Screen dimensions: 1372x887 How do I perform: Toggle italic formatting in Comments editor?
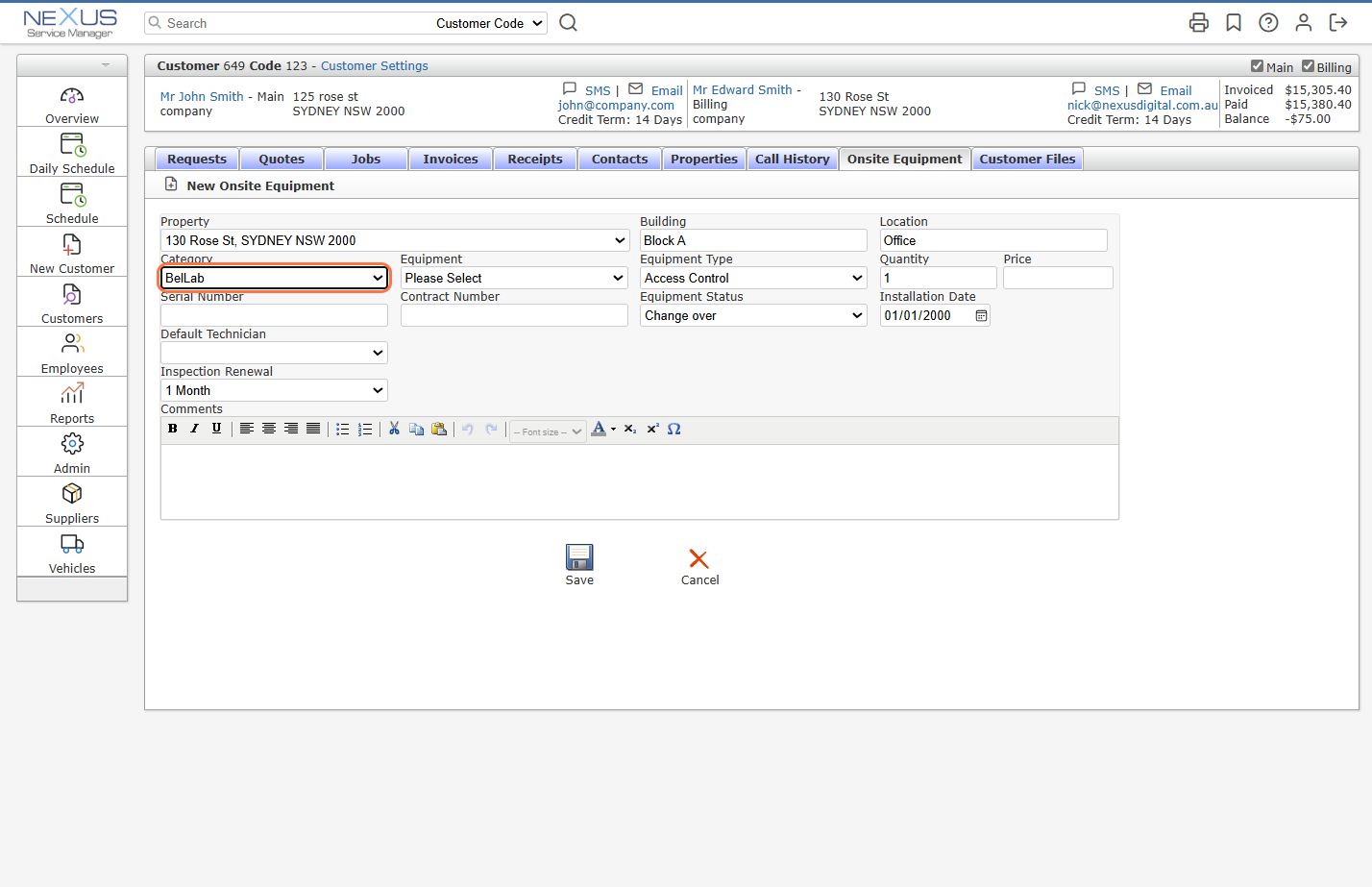(x=195, y=429)
